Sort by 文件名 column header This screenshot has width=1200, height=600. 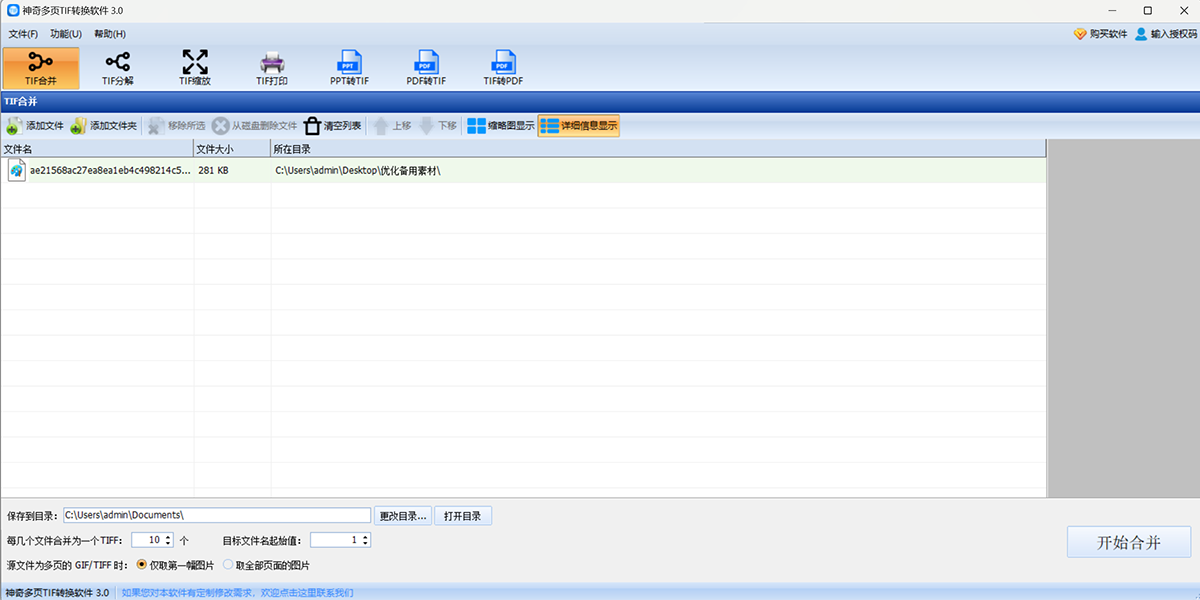[97, 149]
